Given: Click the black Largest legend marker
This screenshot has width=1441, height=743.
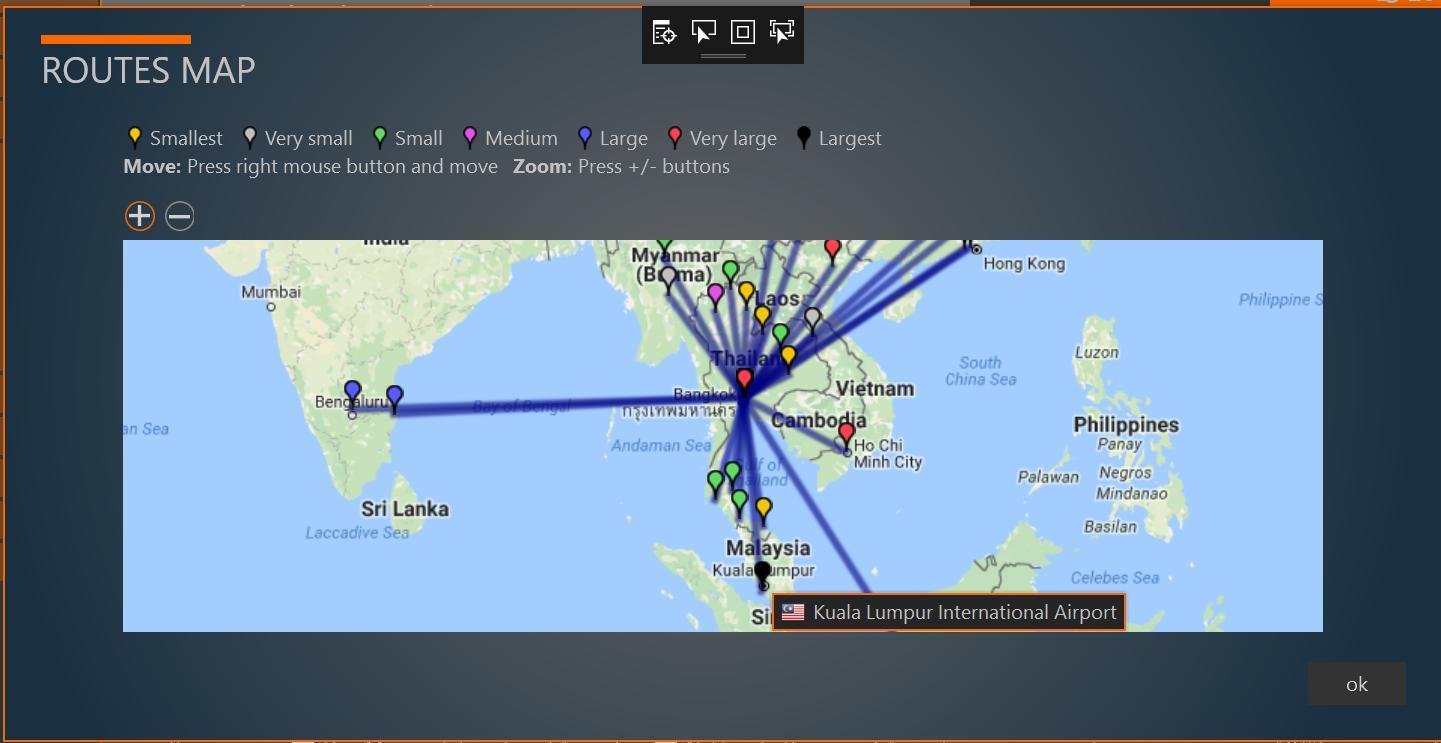Looking at the screenshot, I should pos(804,137).
